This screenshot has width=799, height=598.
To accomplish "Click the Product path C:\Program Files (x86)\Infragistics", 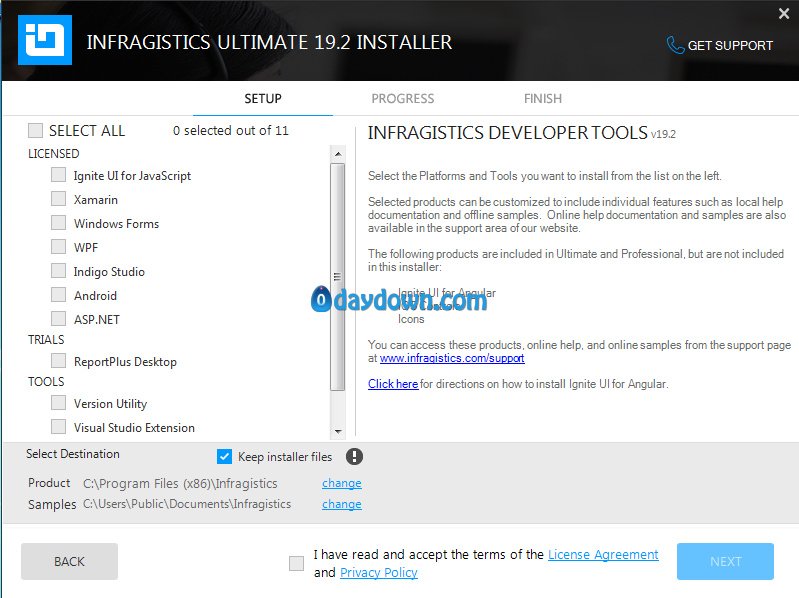I will point(180,483).
